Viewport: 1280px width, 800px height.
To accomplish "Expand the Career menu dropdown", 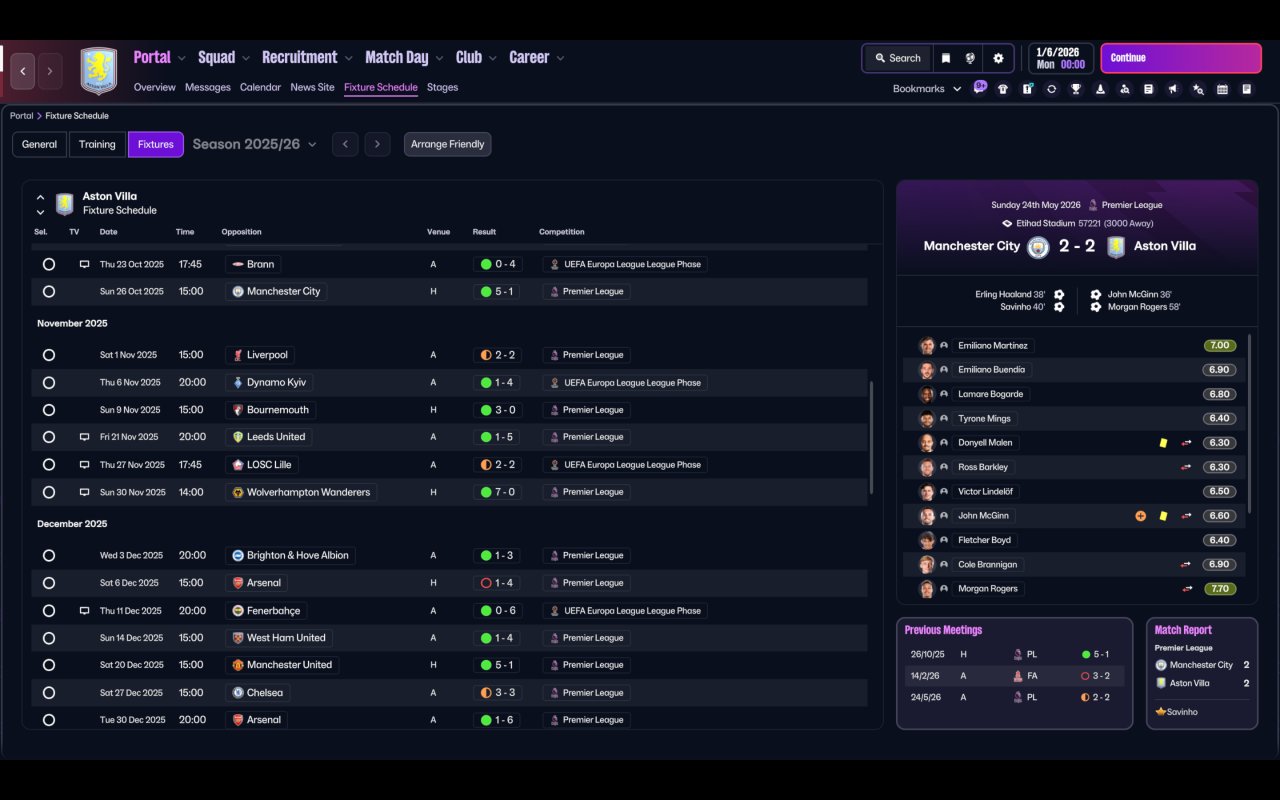I will coord(560,59).
